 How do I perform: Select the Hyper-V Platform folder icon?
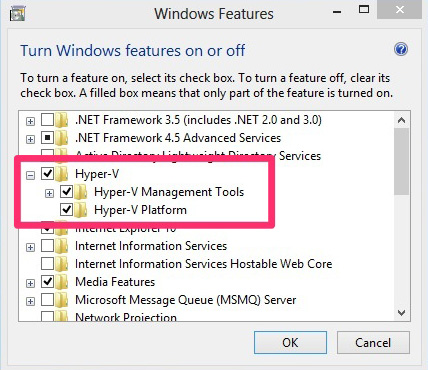[81, 210]
